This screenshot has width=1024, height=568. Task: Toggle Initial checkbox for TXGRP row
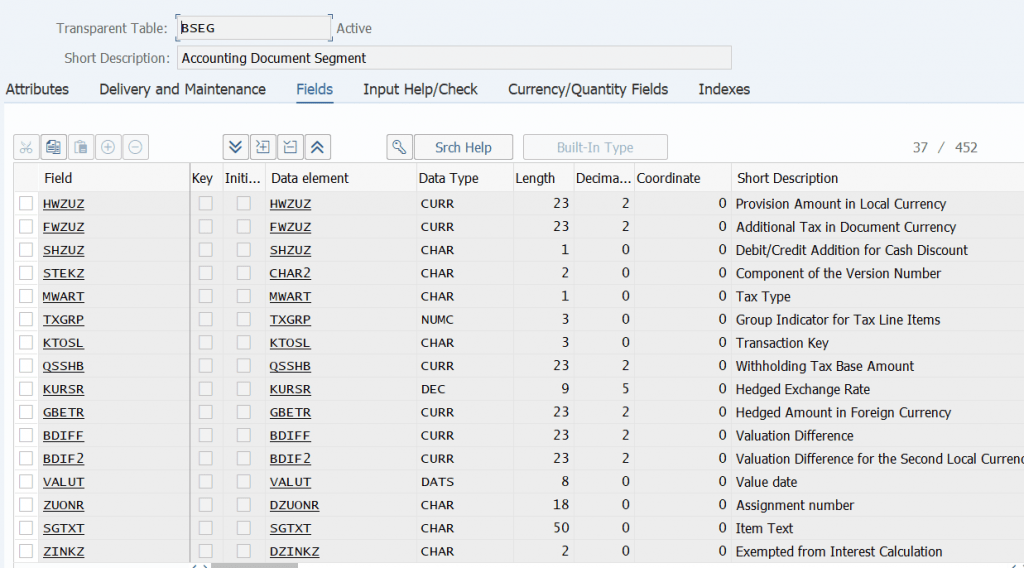tap(244, 319)
